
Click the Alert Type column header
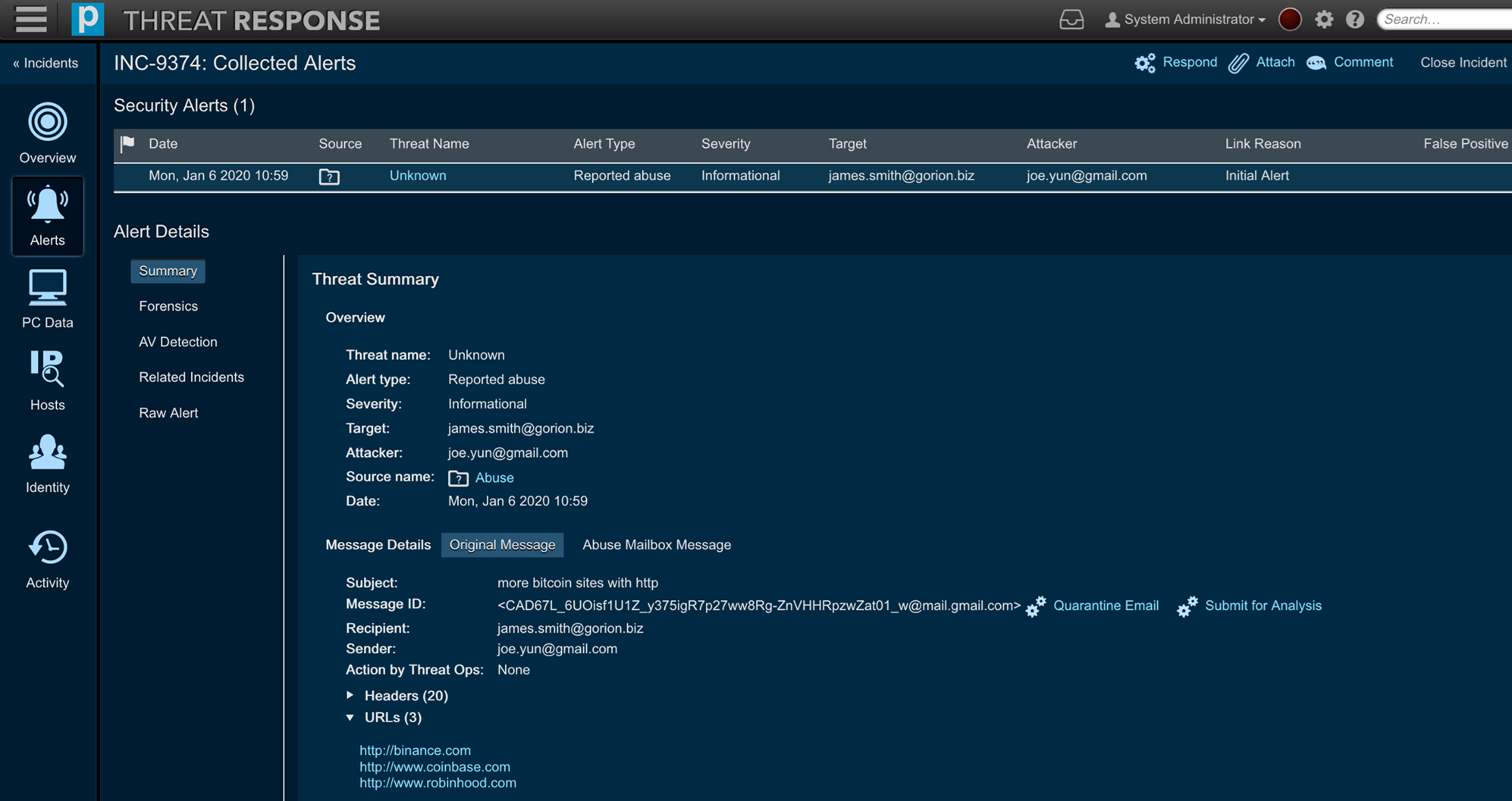pos(604,143)
